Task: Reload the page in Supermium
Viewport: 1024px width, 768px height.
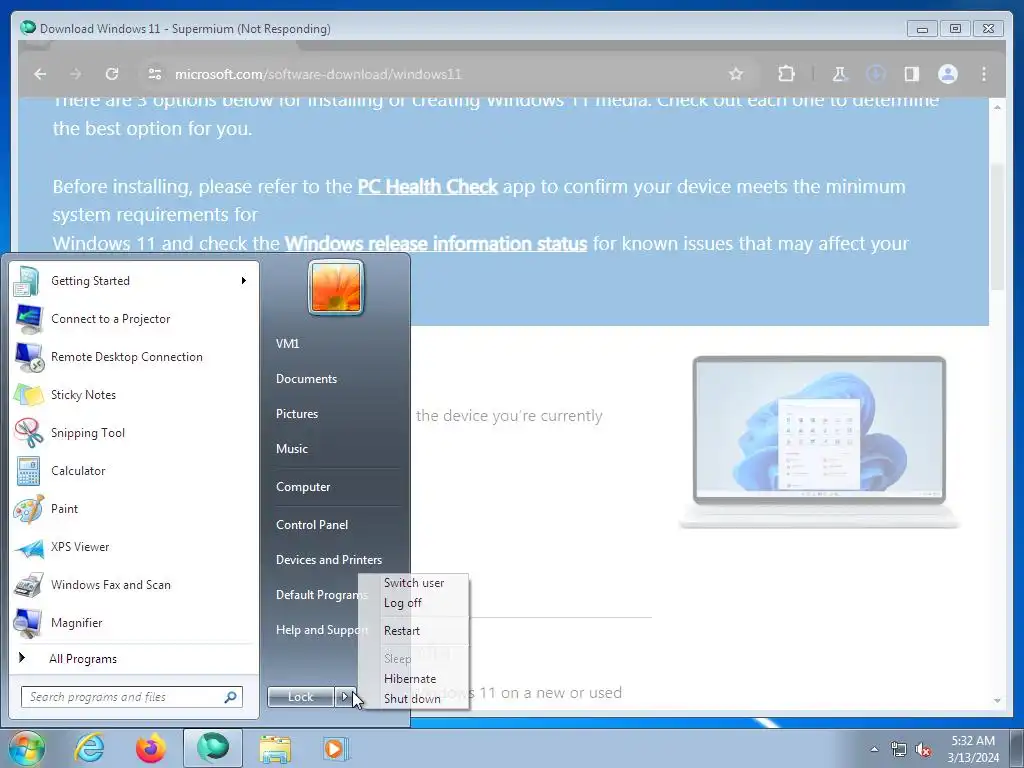Action: click(x=112, y=74)
